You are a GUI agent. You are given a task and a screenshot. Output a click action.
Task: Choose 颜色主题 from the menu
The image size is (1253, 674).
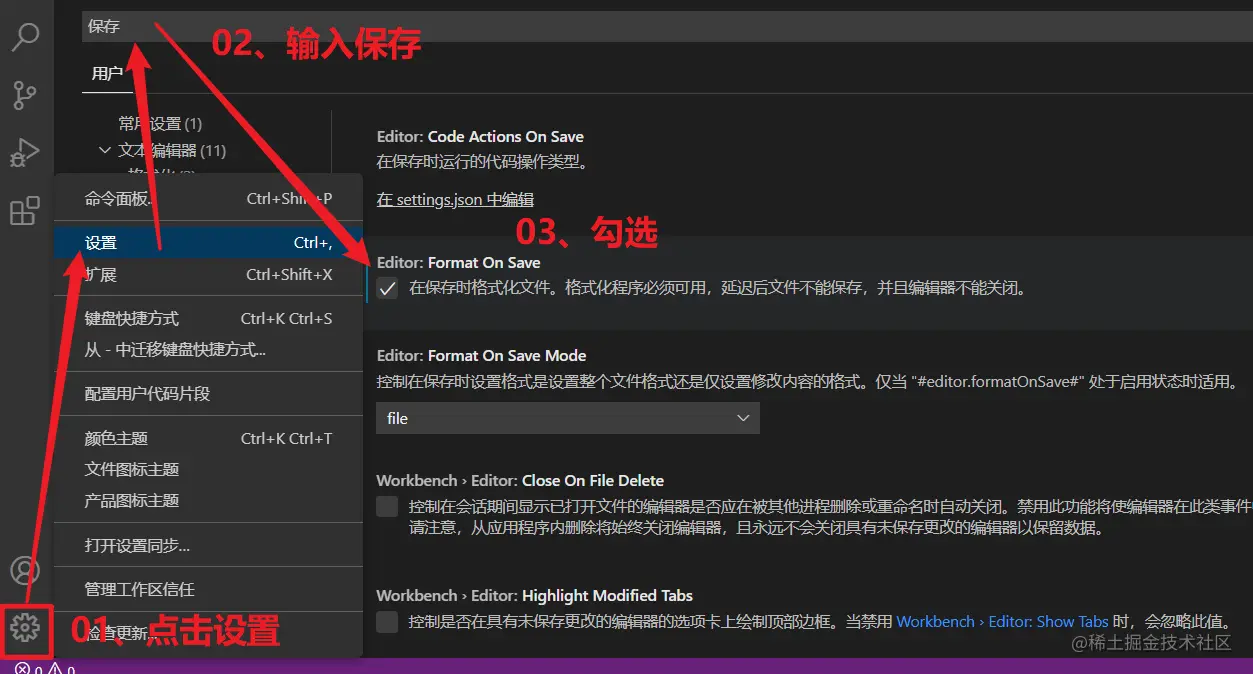pos(208,438)
